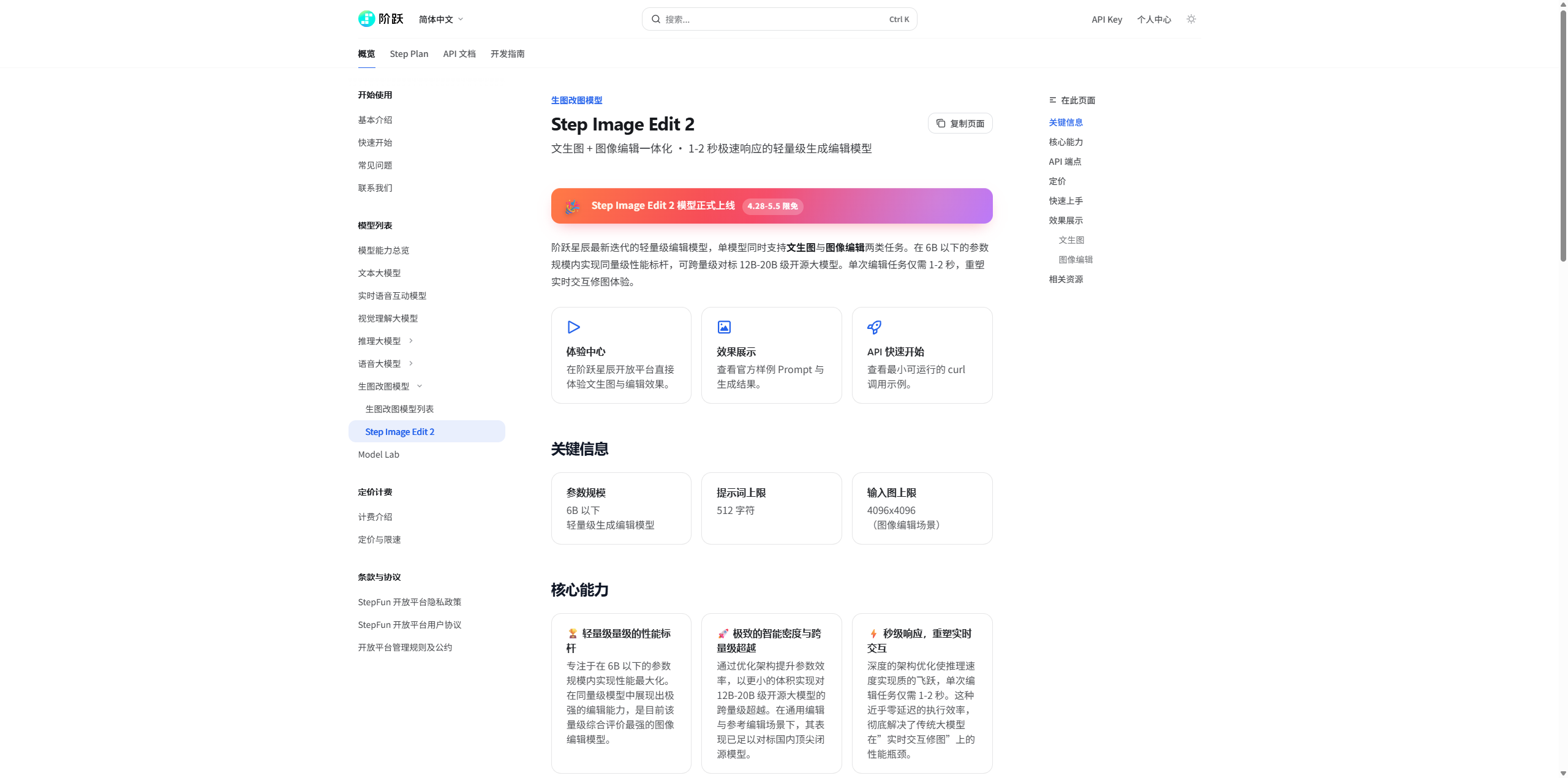Screen dimensions: 1568x778
Task: Switch to the 概览 tab
Action: point(366,54)
